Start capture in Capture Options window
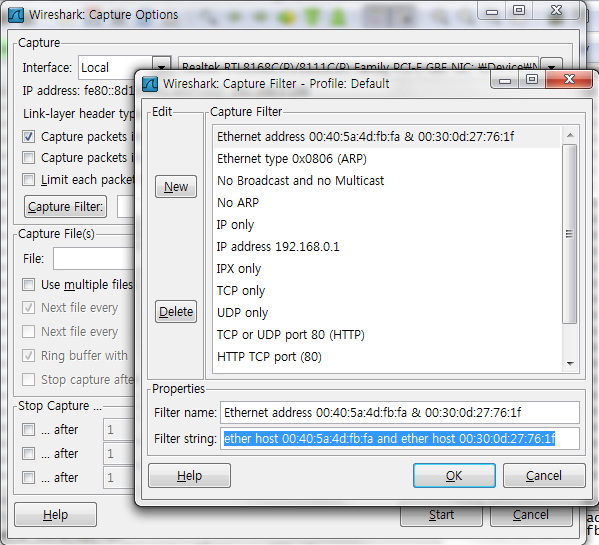The width and height of the screenshot is (599, 545). click(x=441, y=515)
